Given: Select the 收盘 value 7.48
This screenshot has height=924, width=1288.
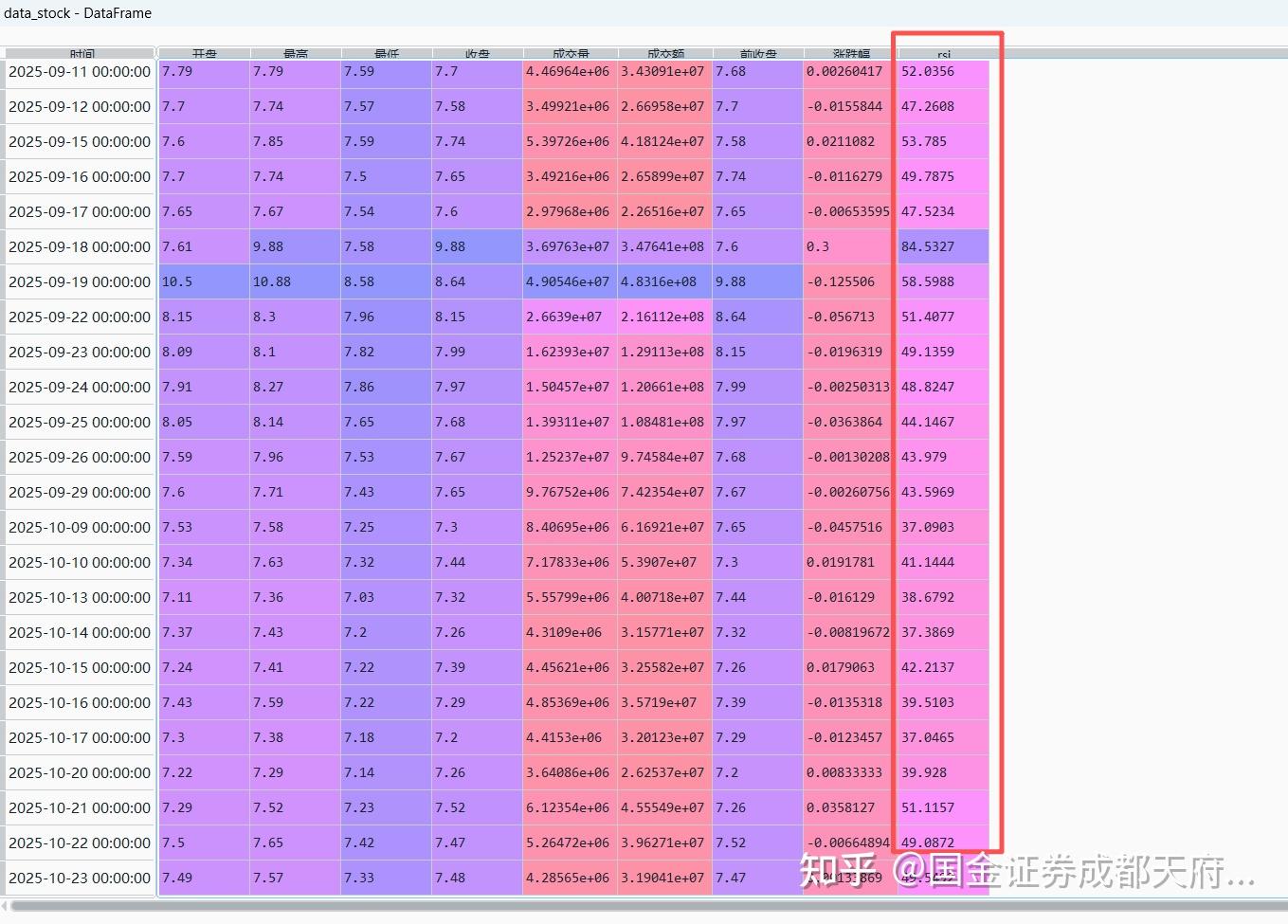Looking at the screenshot, I should coord(477,879).
